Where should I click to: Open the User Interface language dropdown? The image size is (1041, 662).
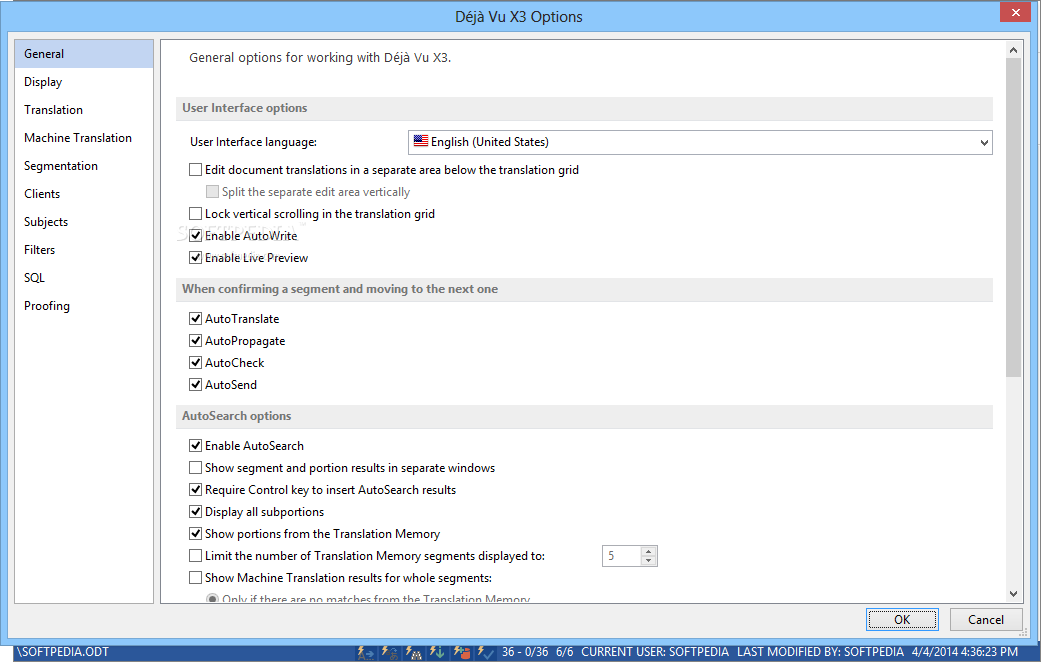700,142
